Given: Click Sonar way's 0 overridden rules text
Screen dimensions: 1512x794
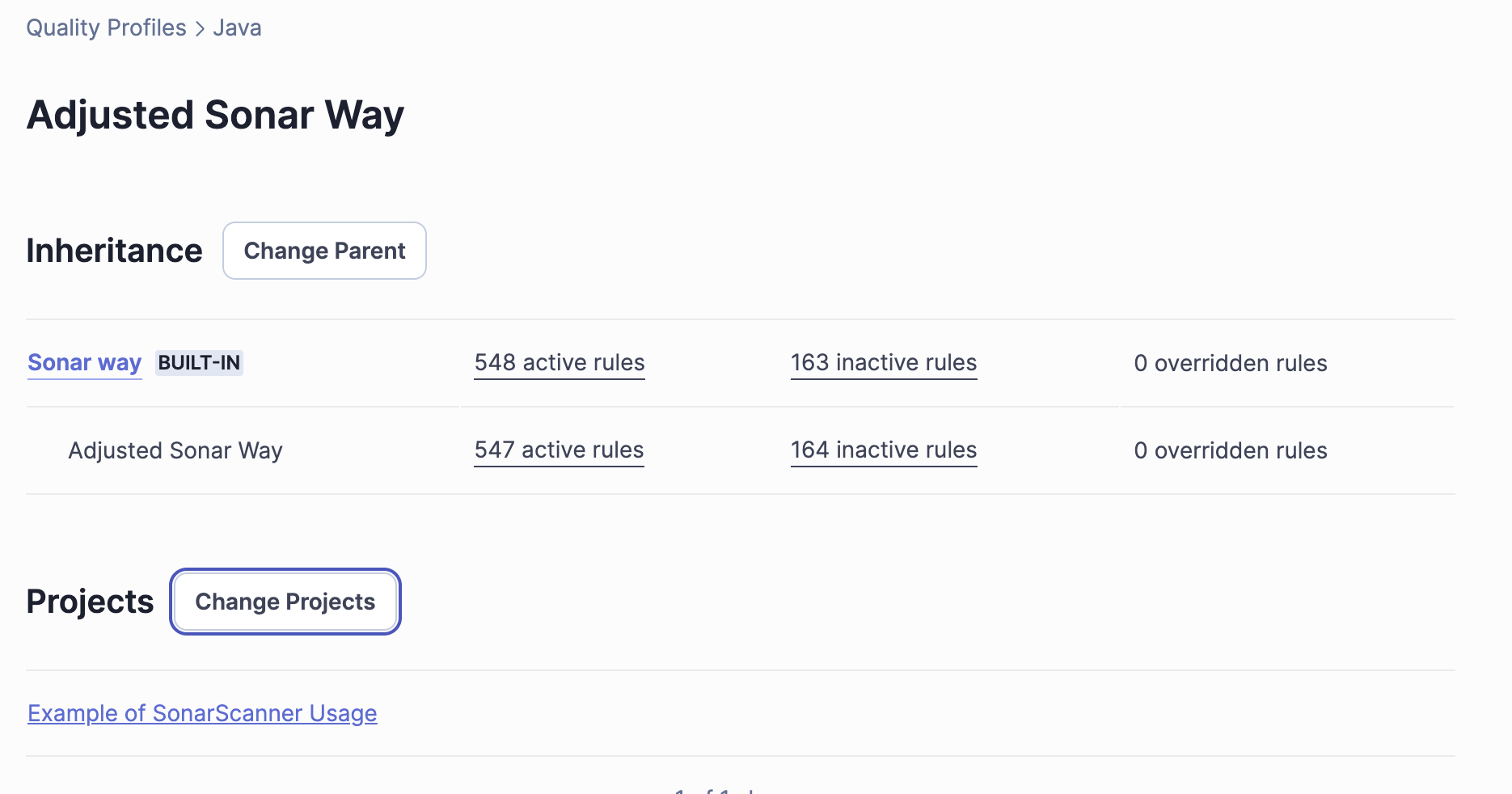Looking at the screenshot, I should 1230,363.
